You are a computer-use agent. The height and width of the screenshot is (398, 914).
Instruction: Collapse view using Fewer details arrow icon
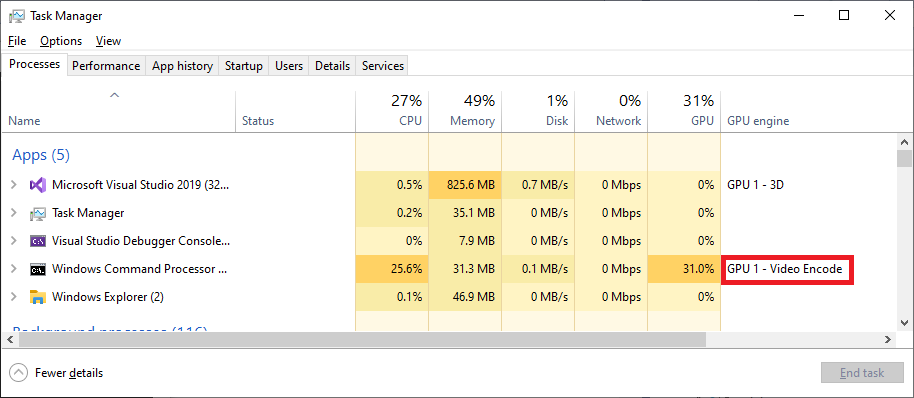(19, 372)
